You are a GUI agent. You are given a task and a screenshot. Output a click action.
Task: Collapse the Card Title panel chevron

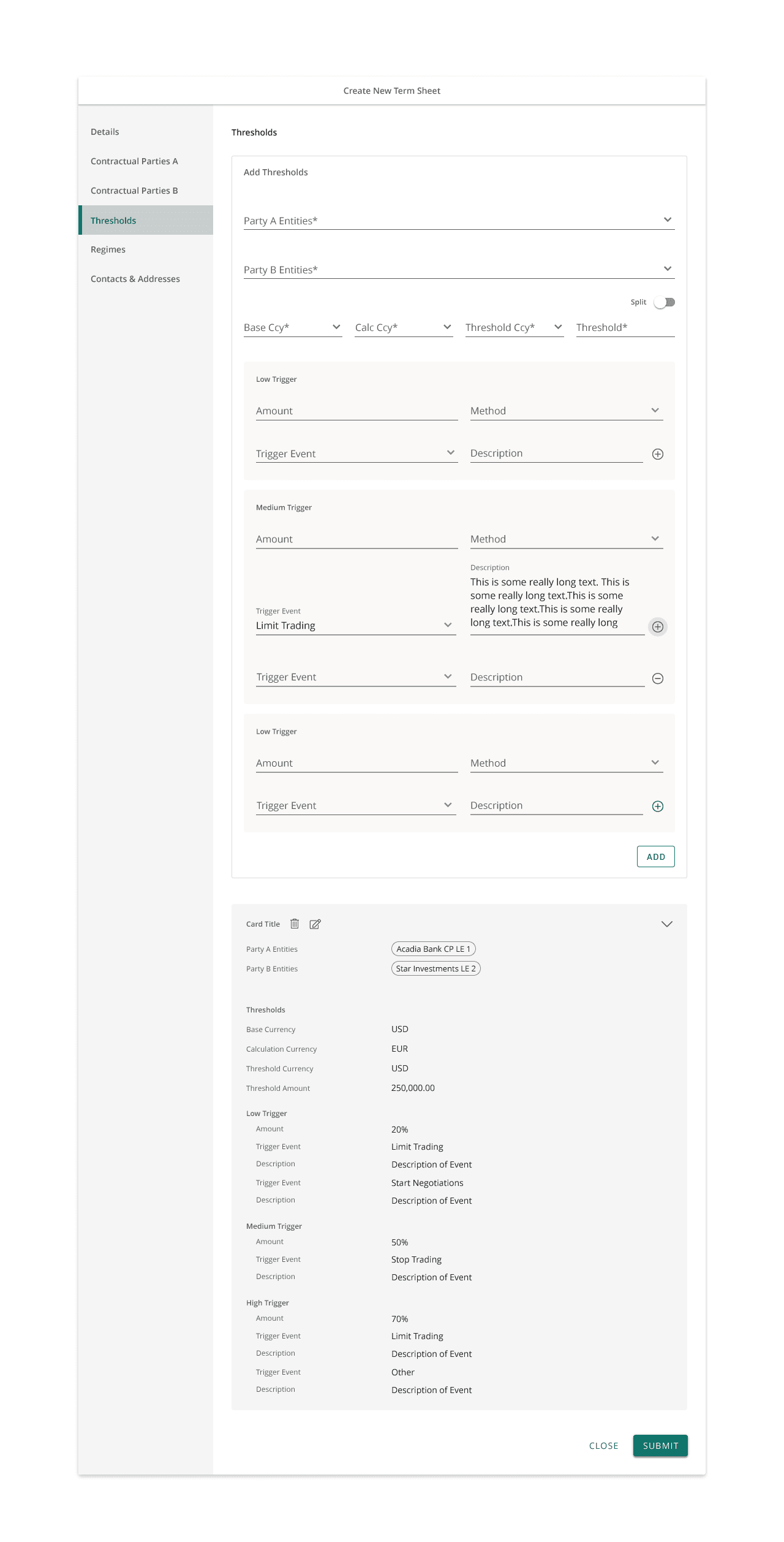click(667, 924)
